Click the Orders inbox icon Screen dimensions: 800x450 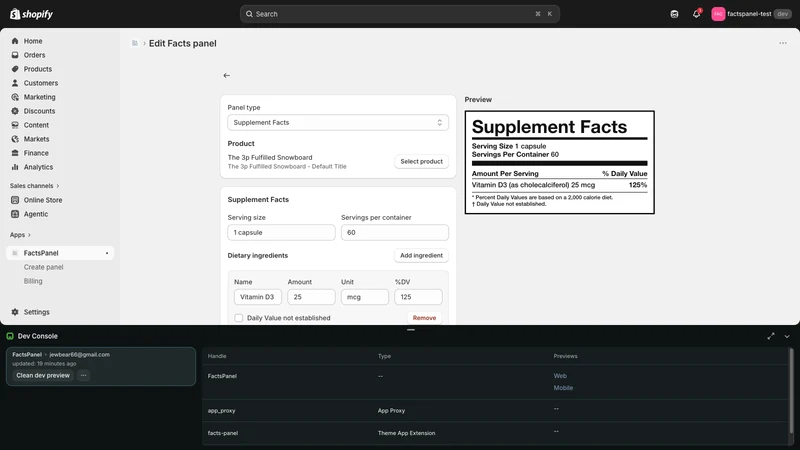(15, 55)
